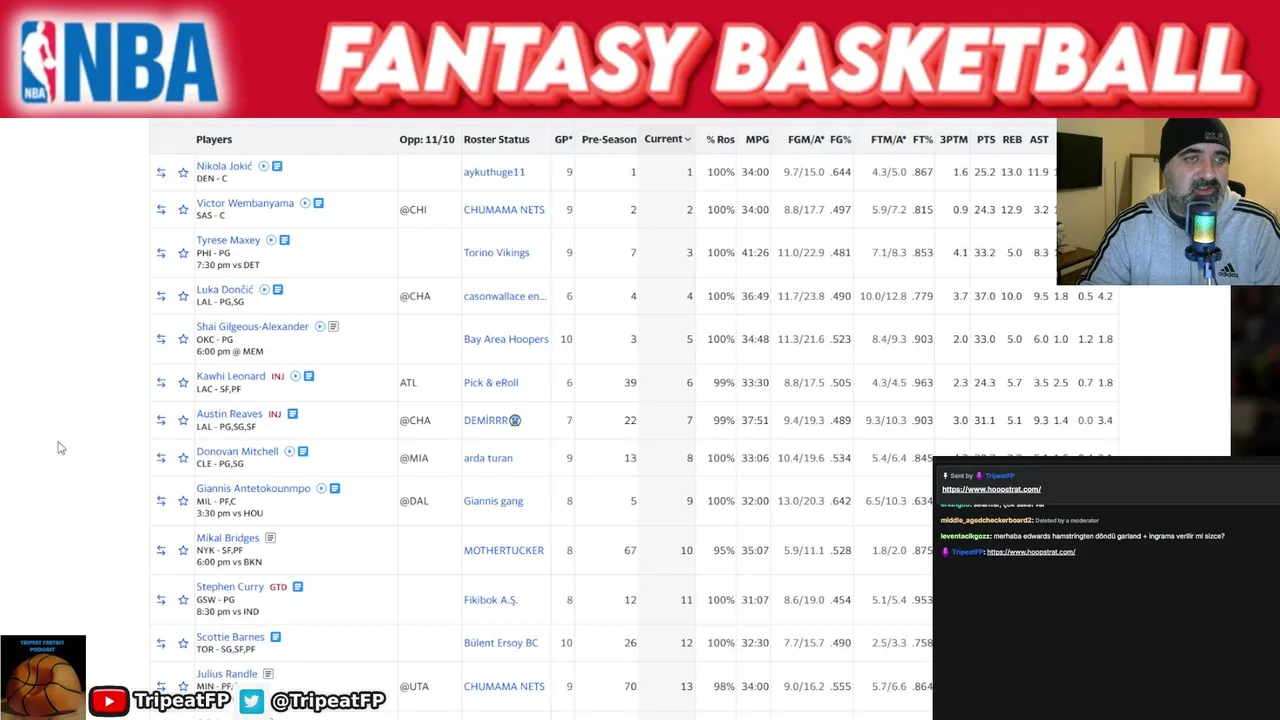Open the note icon for Luka Dončić
The image size is (1280, 720).
point(278,290)
